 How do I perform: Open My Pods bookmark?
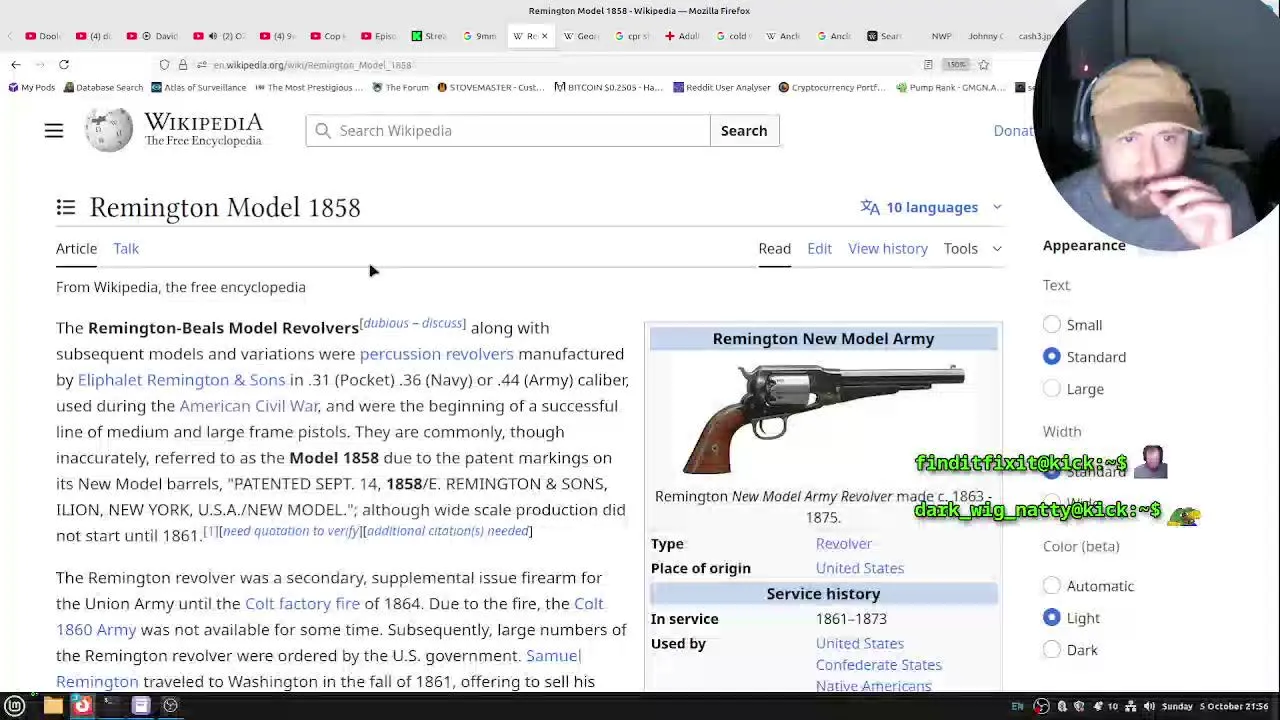pos(32,87)
